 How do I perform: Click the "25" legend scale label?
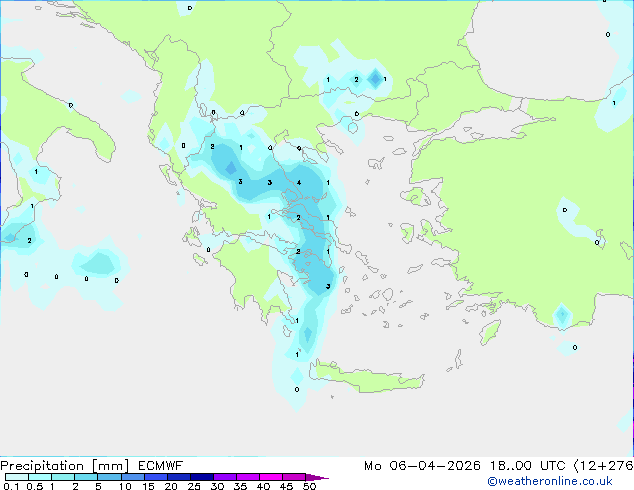194,486
